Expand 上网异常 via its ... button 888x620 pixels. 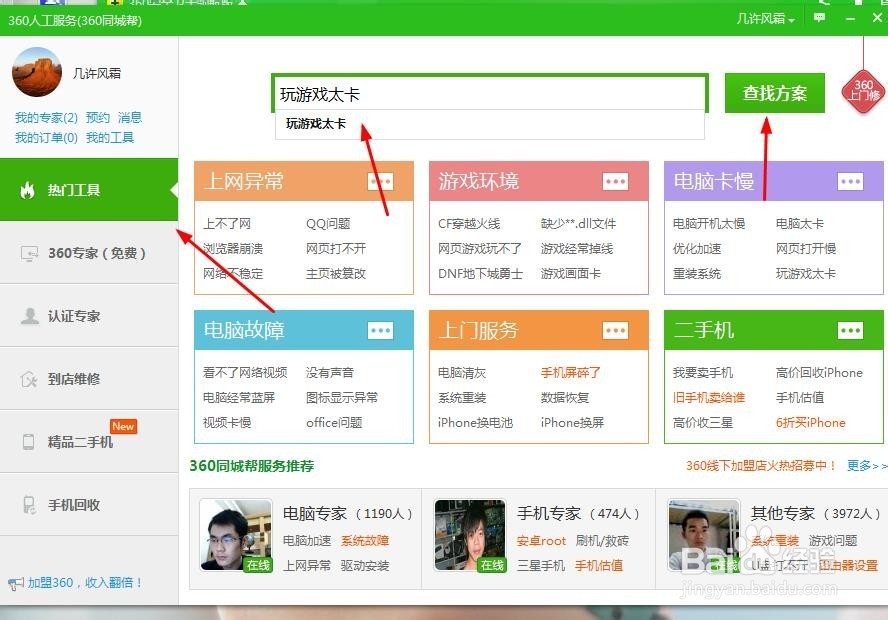pos(379,181)
